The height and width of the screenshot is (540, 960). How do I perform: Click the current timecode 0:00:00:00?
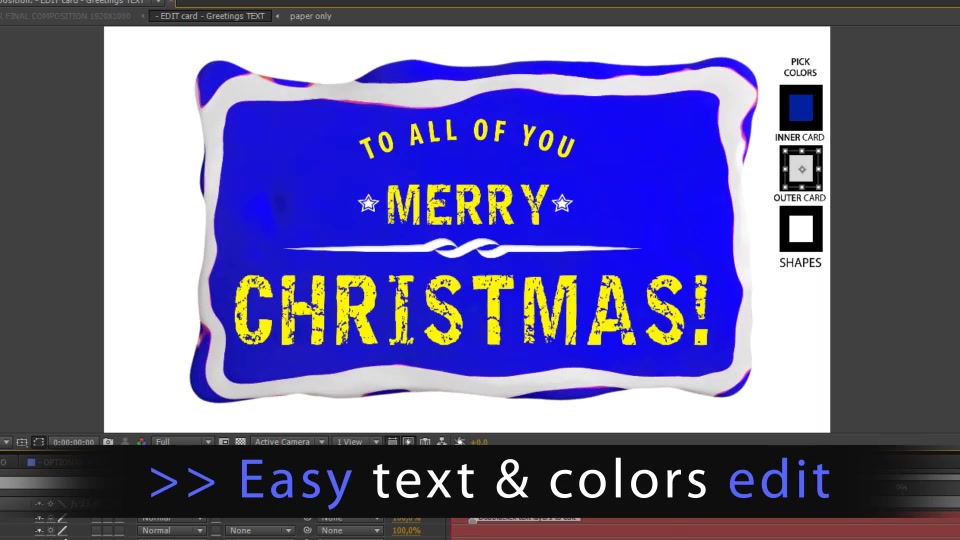coord(73,441)
